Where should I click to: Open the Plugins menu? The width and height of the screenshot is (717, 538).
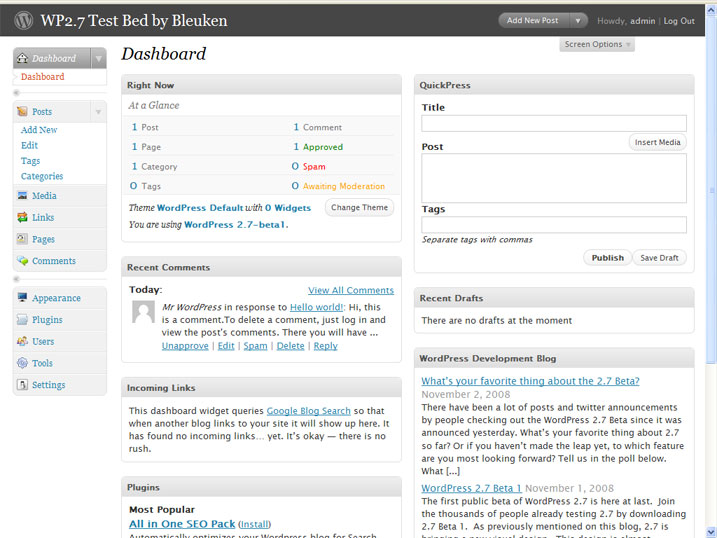[x=47, y=320]
